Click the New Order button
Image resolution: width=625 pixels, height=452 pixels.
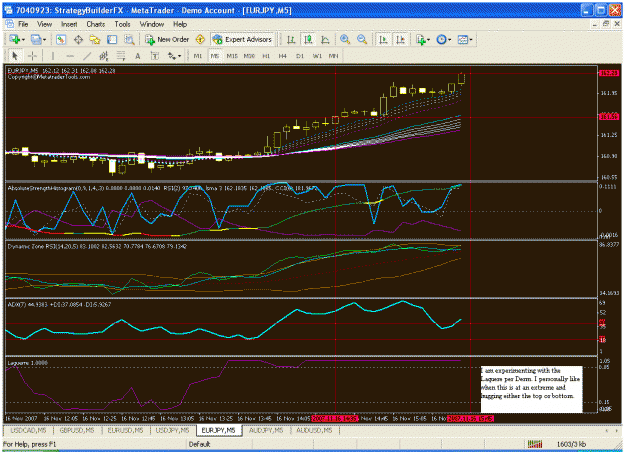tap(167, 39)
